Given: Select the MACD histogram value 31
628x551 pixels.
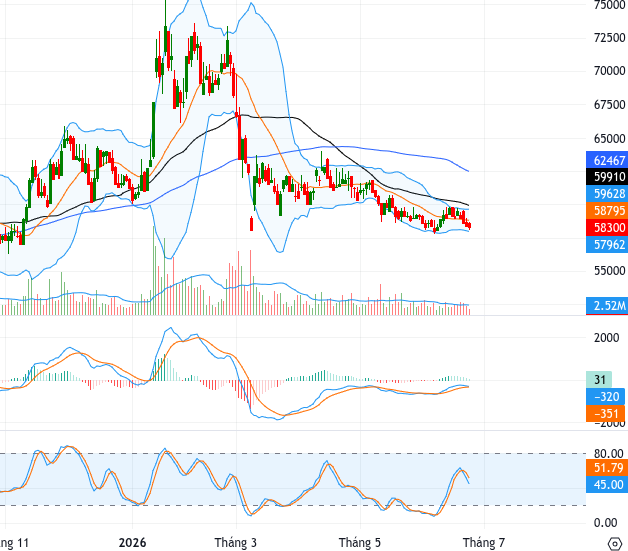Looking at the screenshot, I should point(599,380).
